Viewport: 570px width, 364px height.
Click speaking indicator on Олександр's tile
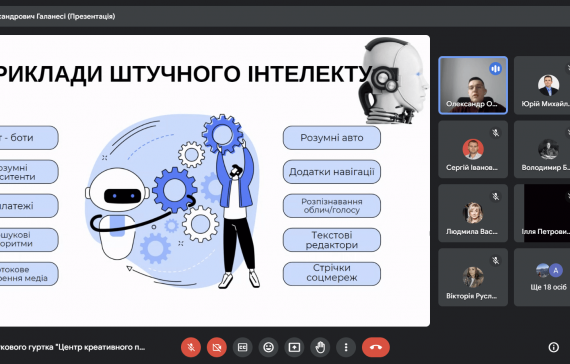tap(495, 68)
